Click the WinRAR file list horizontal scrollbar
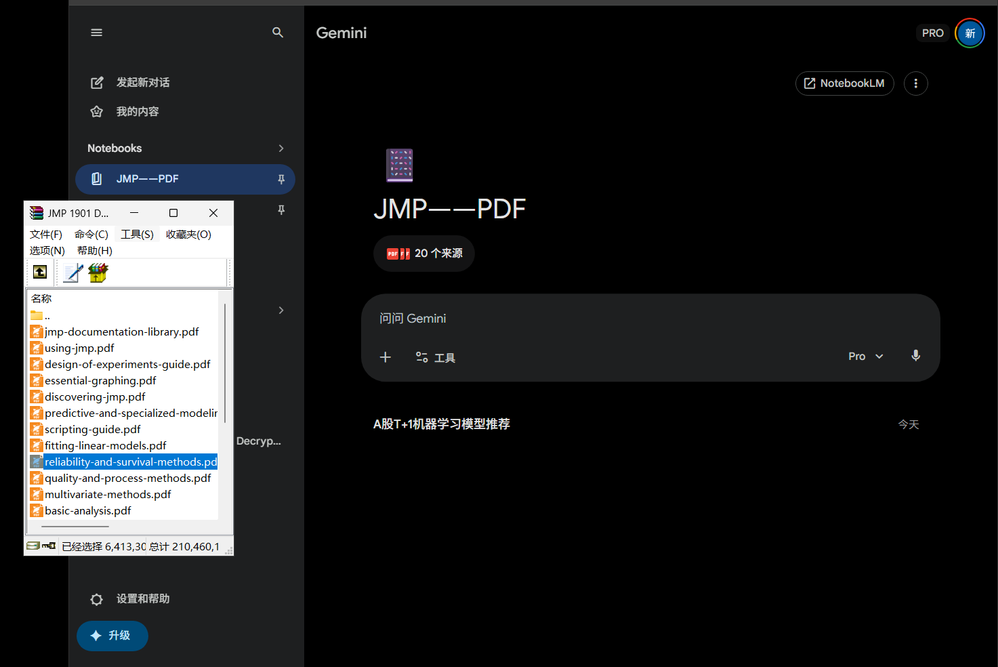 point(75,526)
